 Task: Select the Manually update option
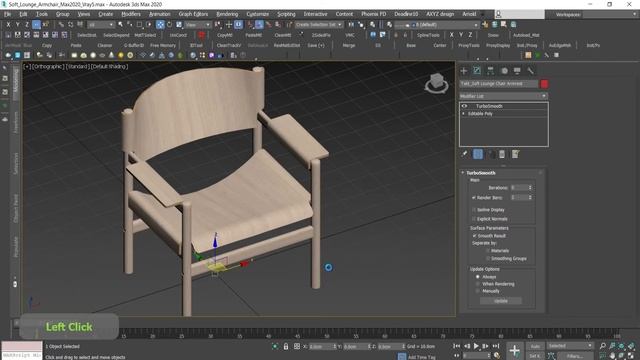coord(478,291)
